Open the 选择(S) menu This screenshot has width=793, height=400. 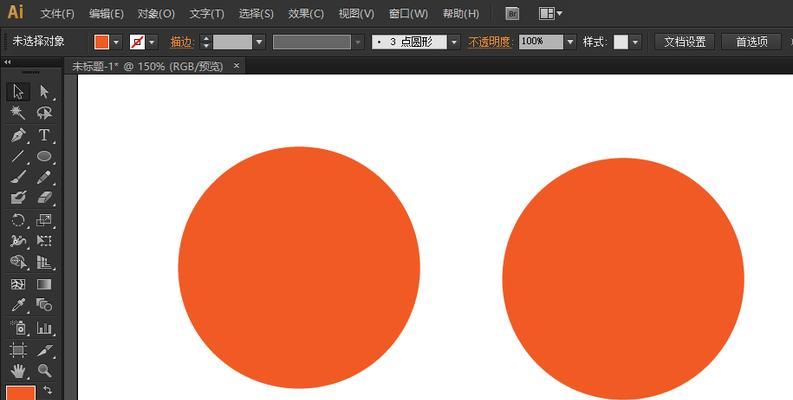[256, 14]
